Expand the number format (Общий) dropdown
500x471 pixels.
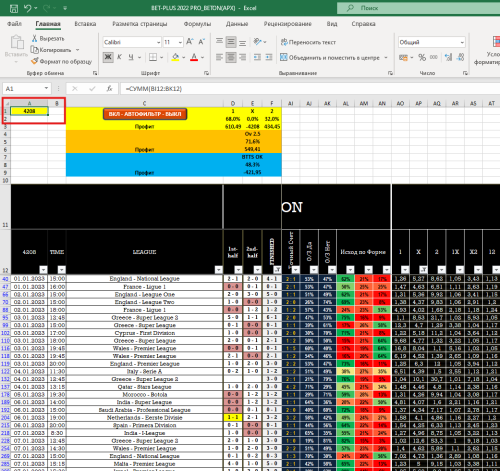click(x=462, y=42)
